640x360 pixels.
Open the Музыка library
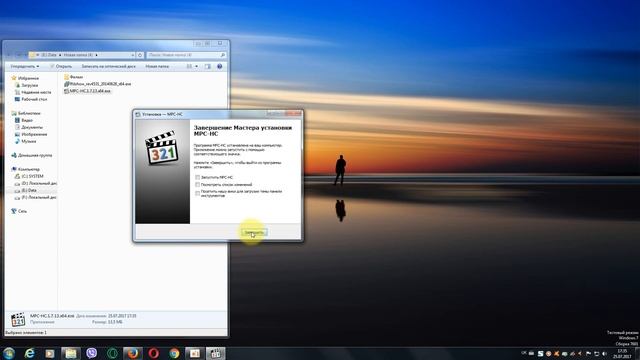click(x=26, y=141)
